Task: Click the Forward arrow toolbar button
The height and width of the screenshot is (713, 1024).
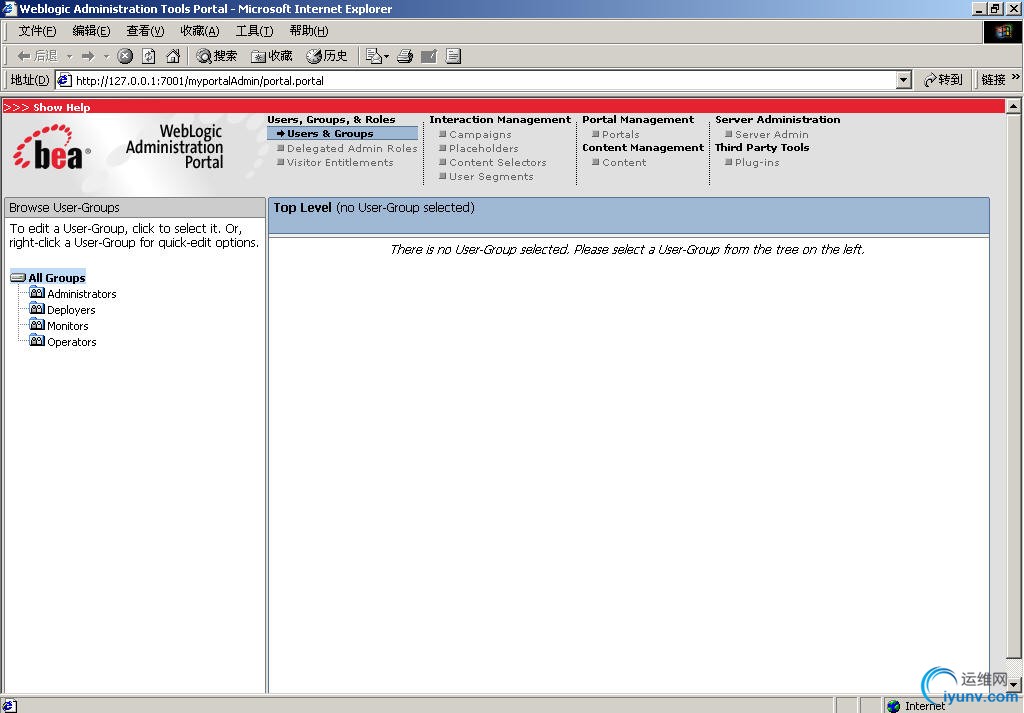Action: [x=88, y=56]
